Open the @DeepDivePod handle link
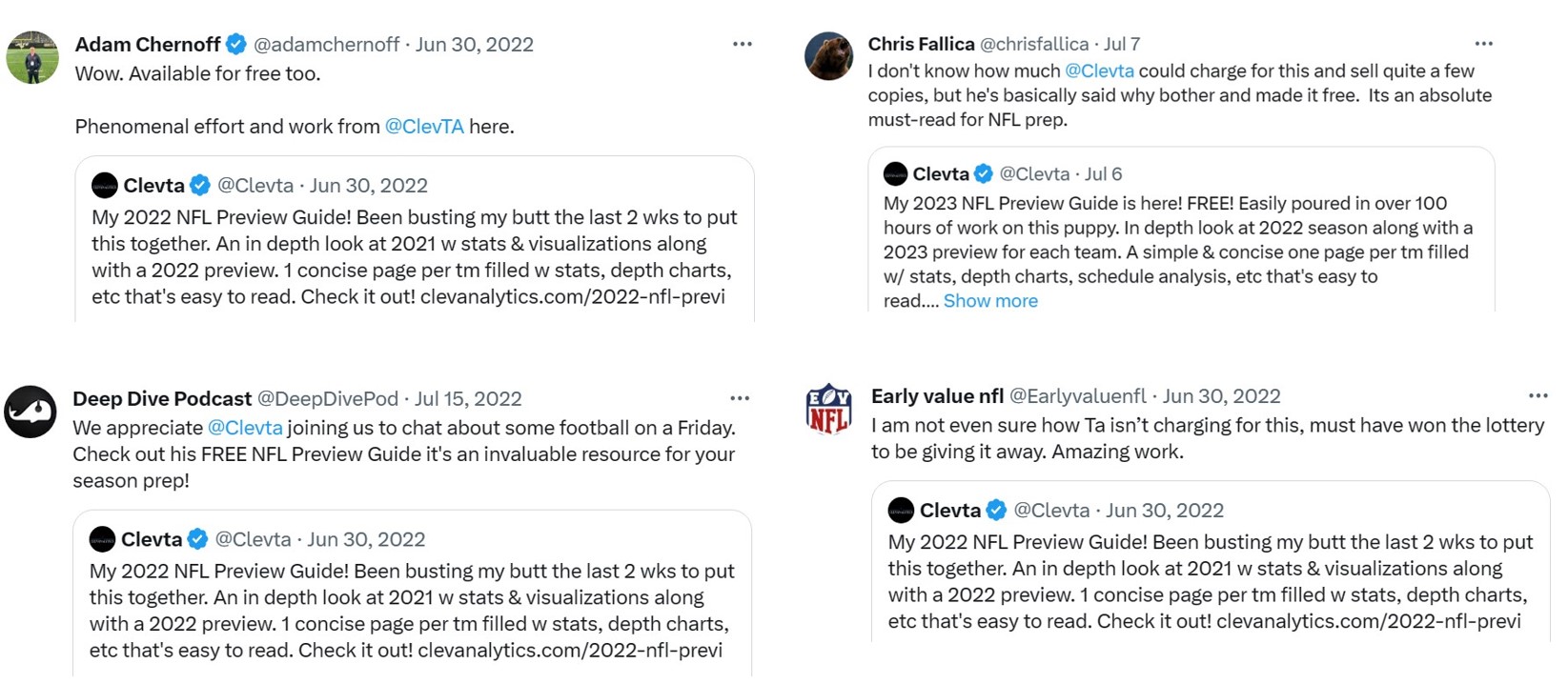This screenshot has height=684, width=1568. click(x=328, y=398)
